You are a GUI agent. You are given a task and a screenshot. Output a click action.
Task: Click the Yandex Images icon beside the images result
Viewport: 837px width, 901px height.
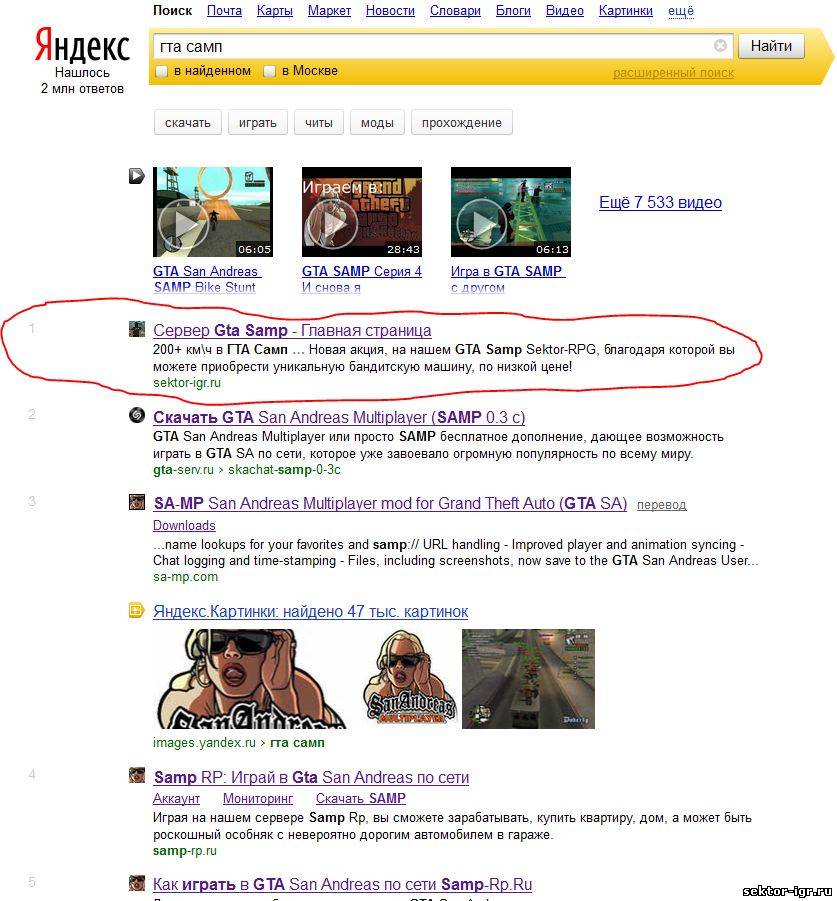(136, 610)
